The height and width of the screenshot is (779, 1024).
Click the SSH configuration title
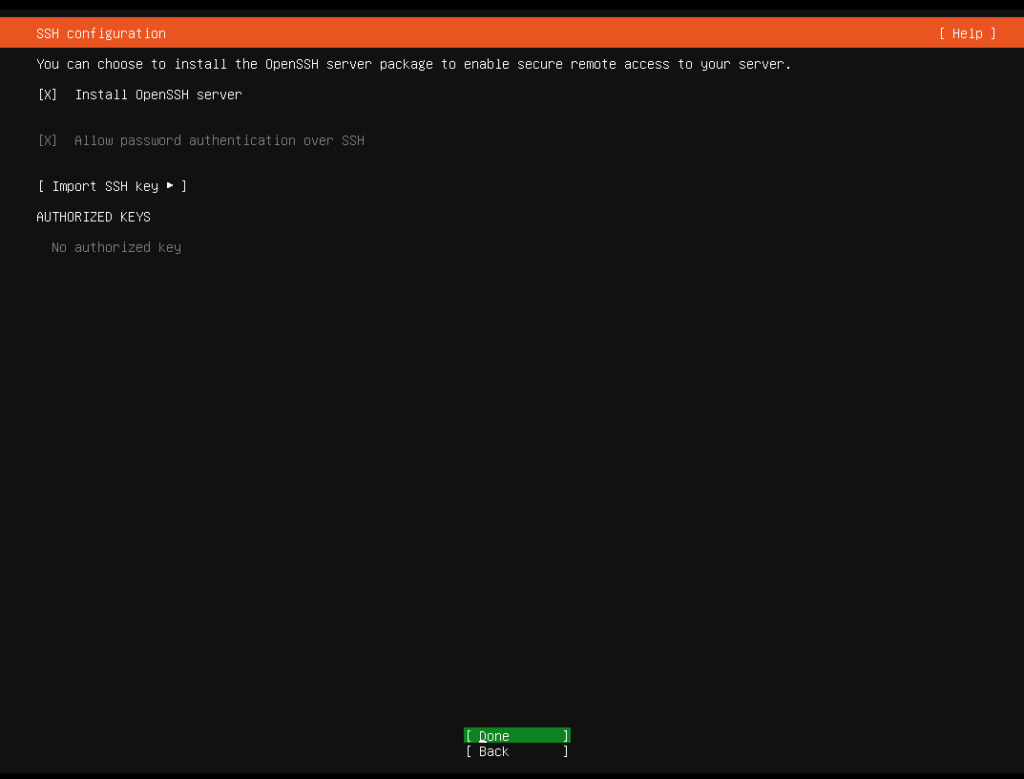pyautogui.click(x=101, y=34)
